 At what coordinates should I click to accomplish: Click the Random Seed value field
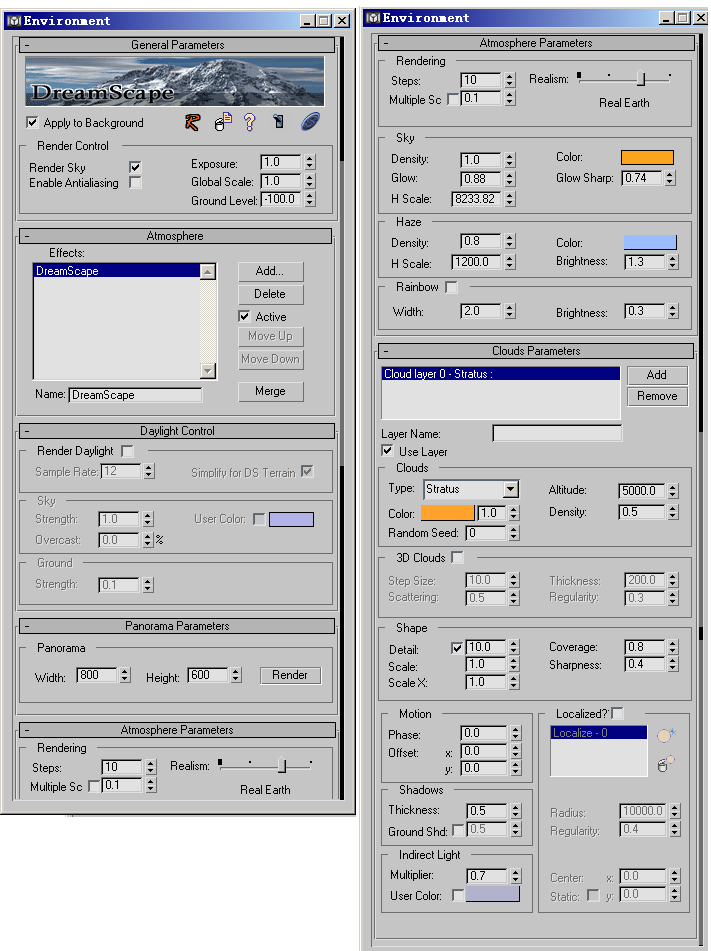485,533
